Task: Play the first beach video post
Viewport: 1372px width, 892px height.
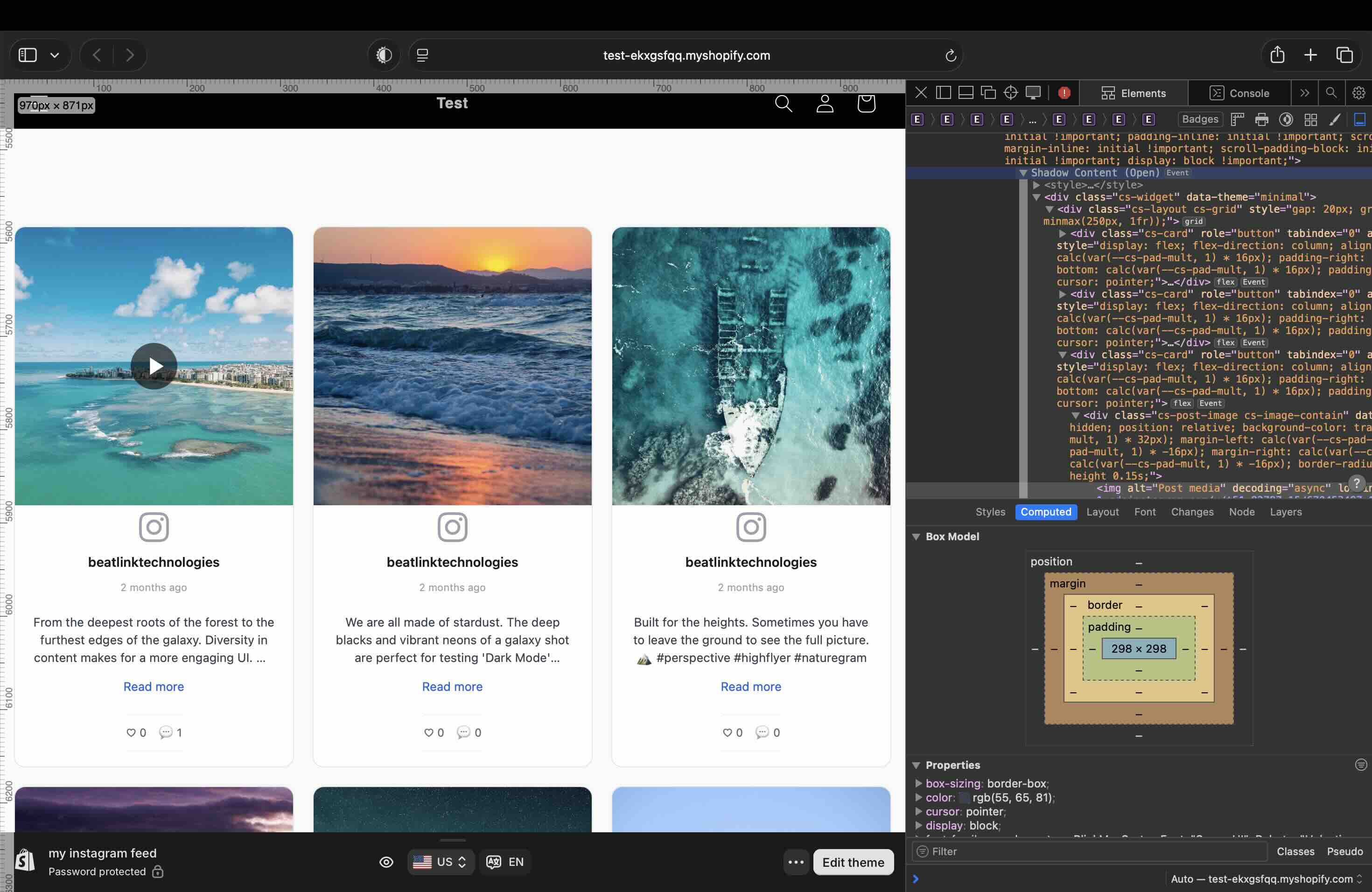Action: pyautogui.click(x=154, y=366)
